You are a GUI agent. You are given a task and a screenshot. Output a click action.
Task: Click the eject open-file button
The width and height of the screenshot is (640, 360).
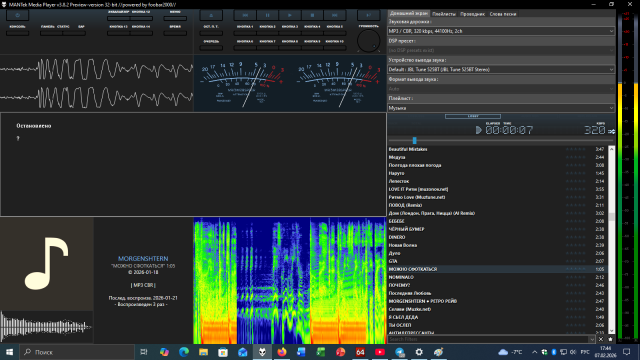pos(211,15)
